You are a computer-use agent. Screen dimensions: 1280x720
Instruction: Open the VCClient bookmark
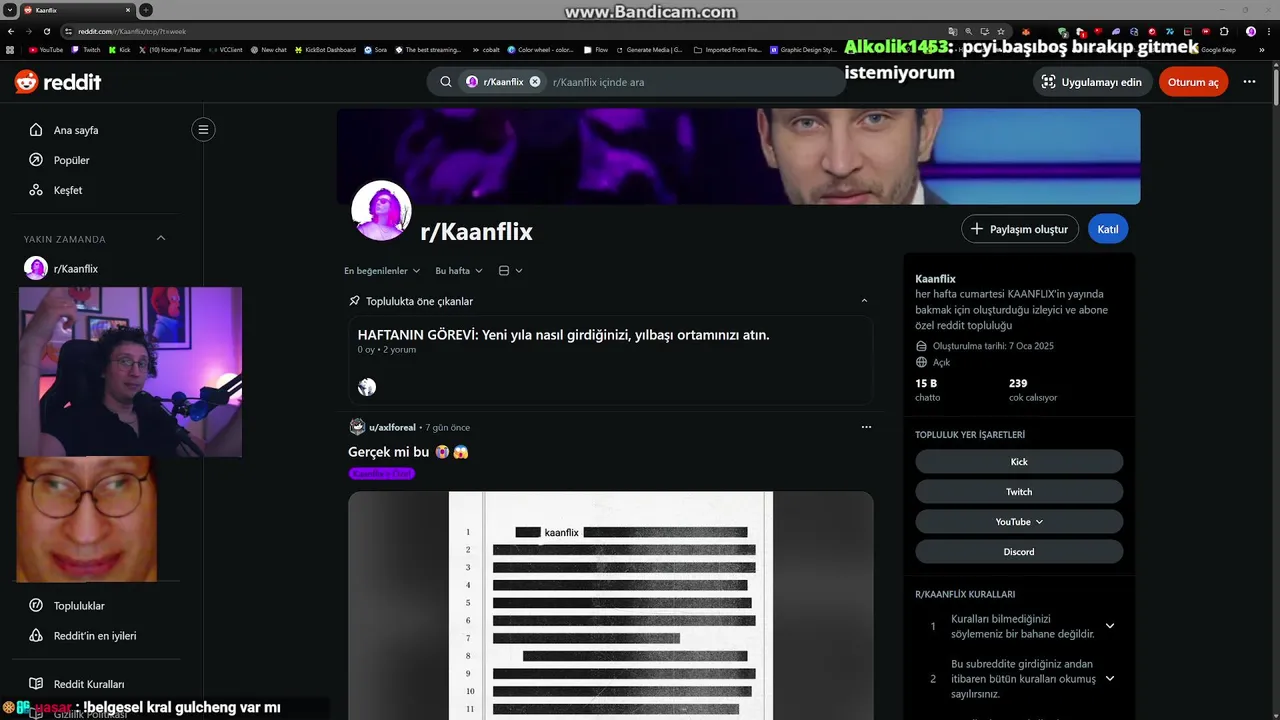[226, 49]
